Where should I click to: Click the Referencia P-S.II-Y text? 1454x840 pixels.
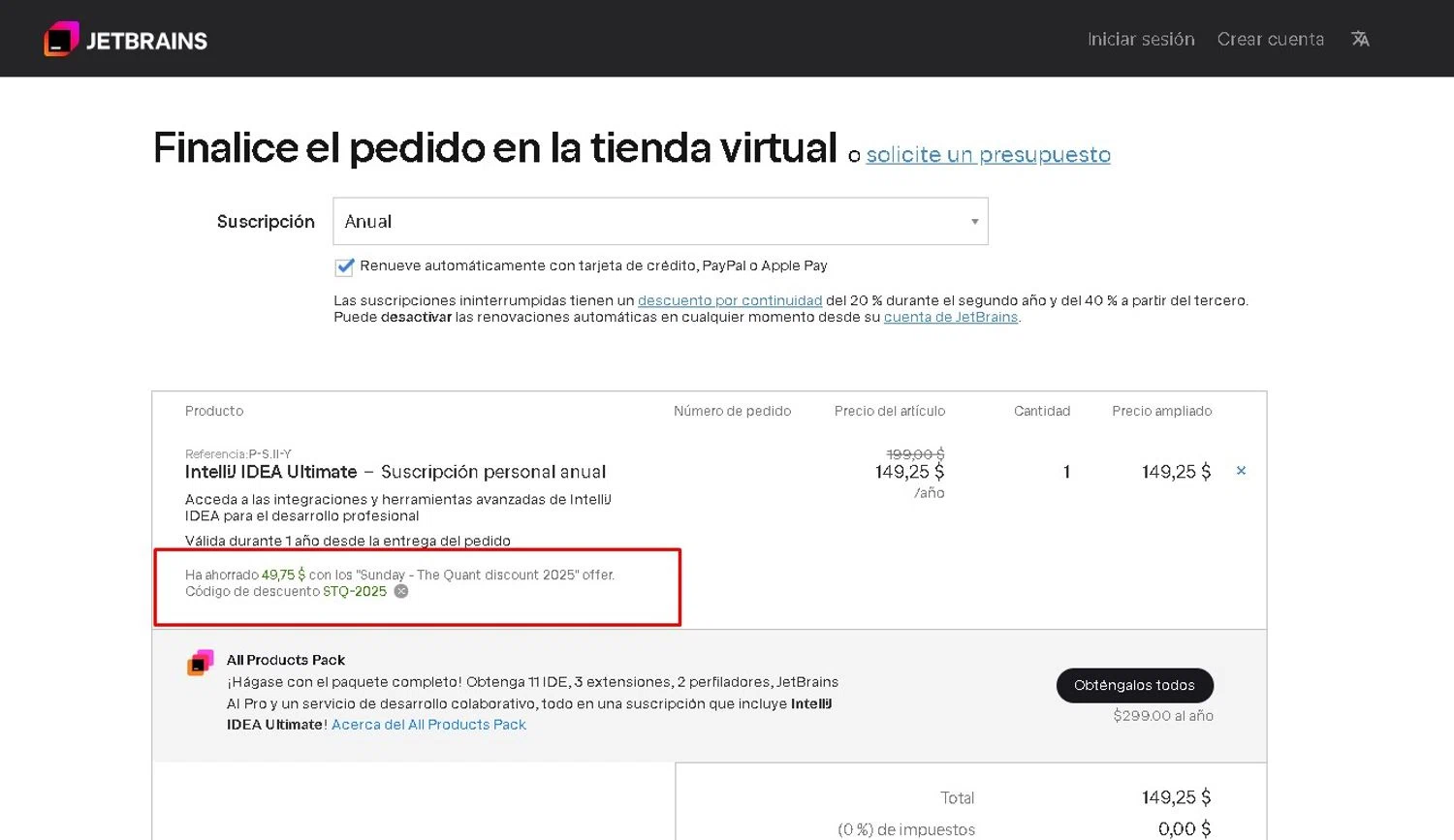(x=238, y=454)
